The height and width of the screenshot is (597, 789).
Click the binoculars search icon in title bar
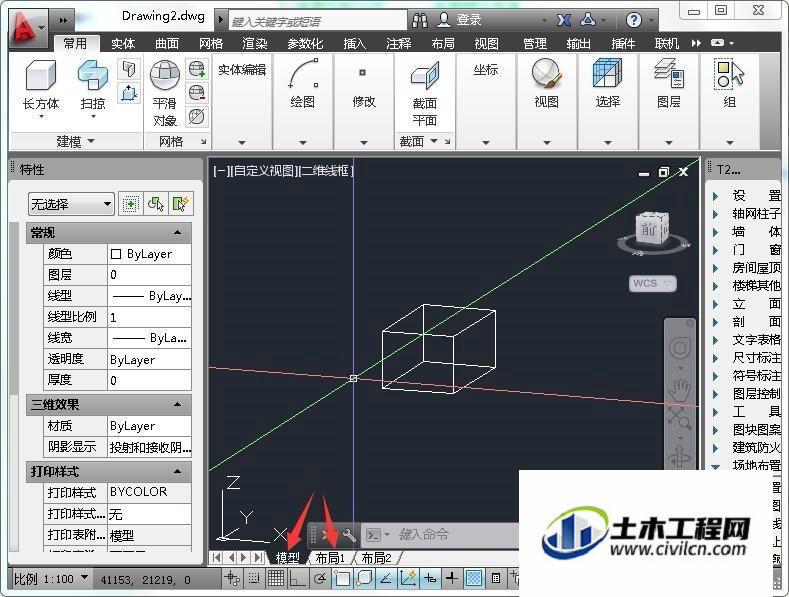420,20
